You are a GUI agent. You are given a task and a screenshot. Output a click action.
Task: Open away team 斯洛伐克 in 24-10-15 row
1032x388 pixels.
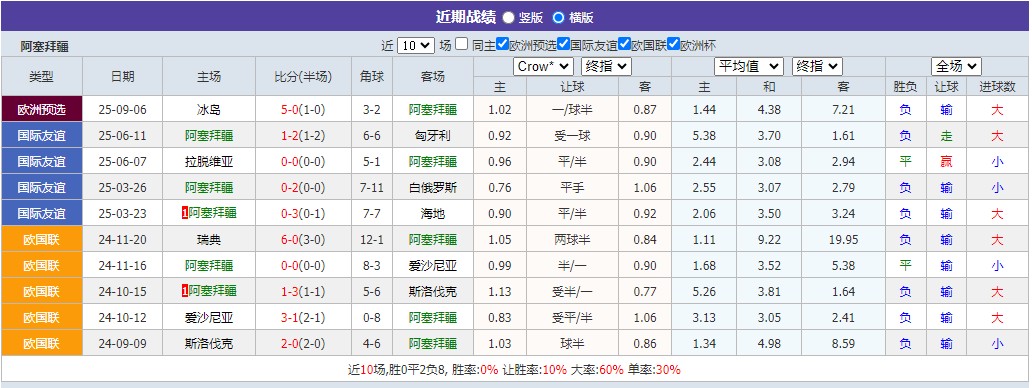coord(432,292)
